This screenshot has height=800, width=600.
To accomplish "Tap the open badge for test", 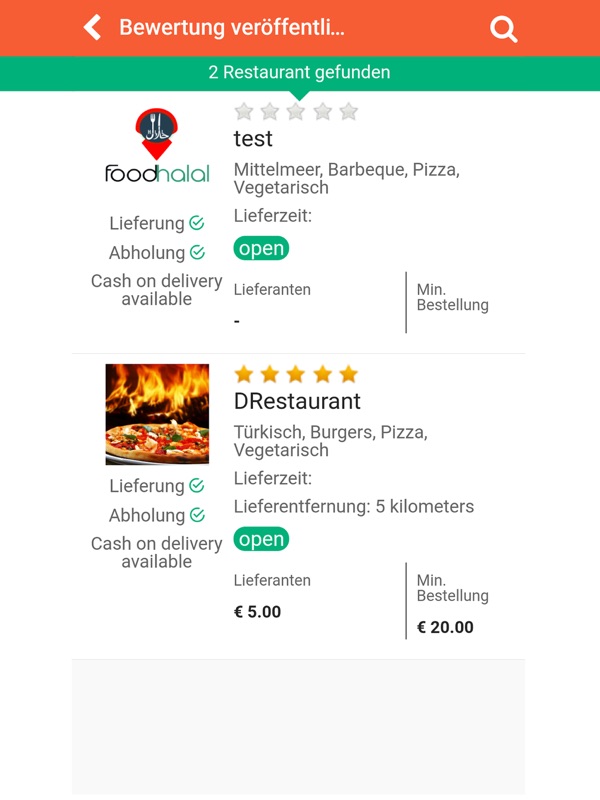I will click(261, 248).
